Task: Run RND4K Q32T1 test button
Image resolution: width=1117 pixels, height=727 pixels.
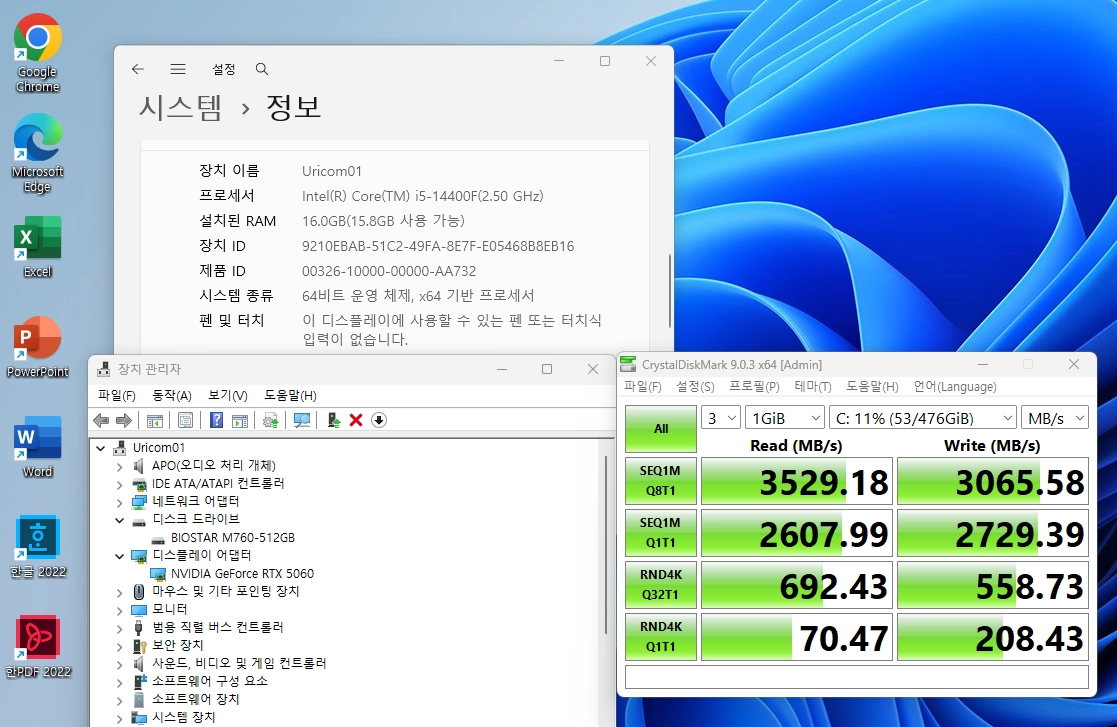Action: point(660,585)
